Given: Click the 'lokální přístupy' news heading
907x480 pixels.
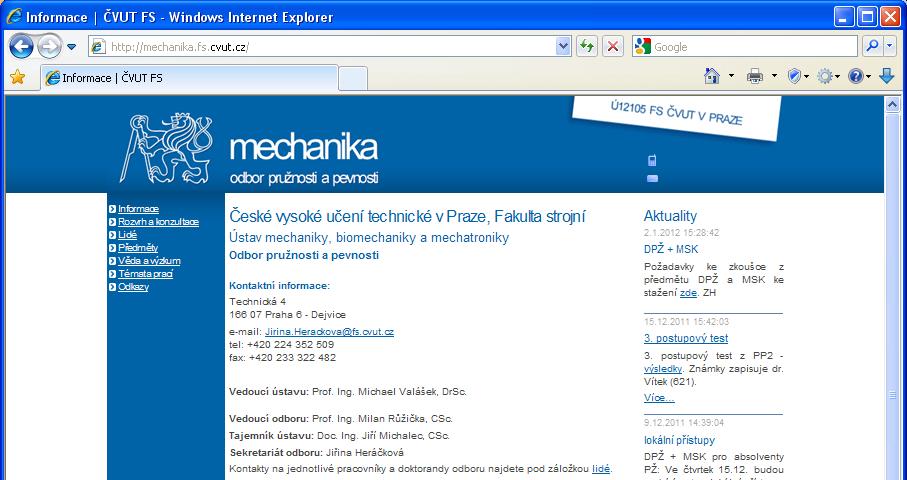Looking at the screenshot, I should tap(679, 440).
